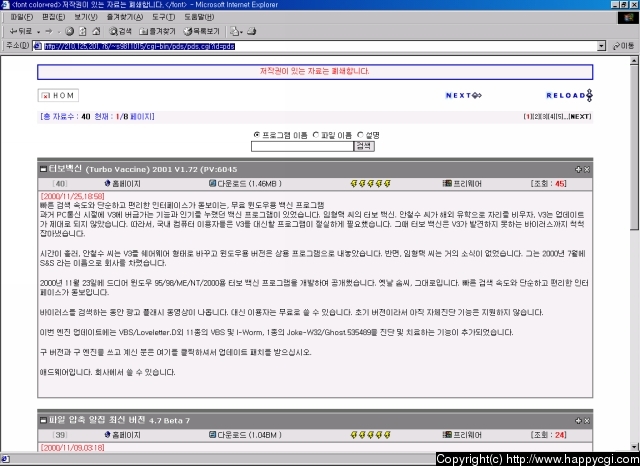640x466 pixels.
Task: Click the date [2000/11/09,03:18]
Action: point(72,448)
